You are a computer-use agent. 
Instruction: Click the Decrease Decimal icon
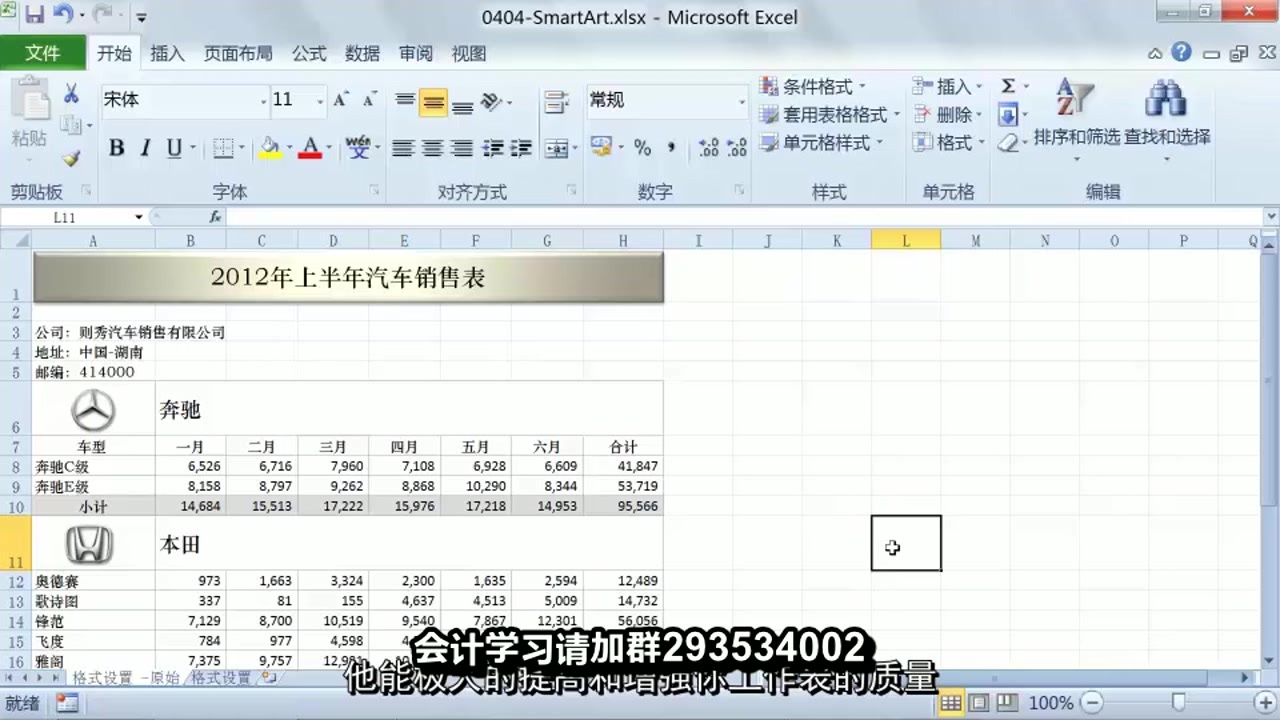737,148
